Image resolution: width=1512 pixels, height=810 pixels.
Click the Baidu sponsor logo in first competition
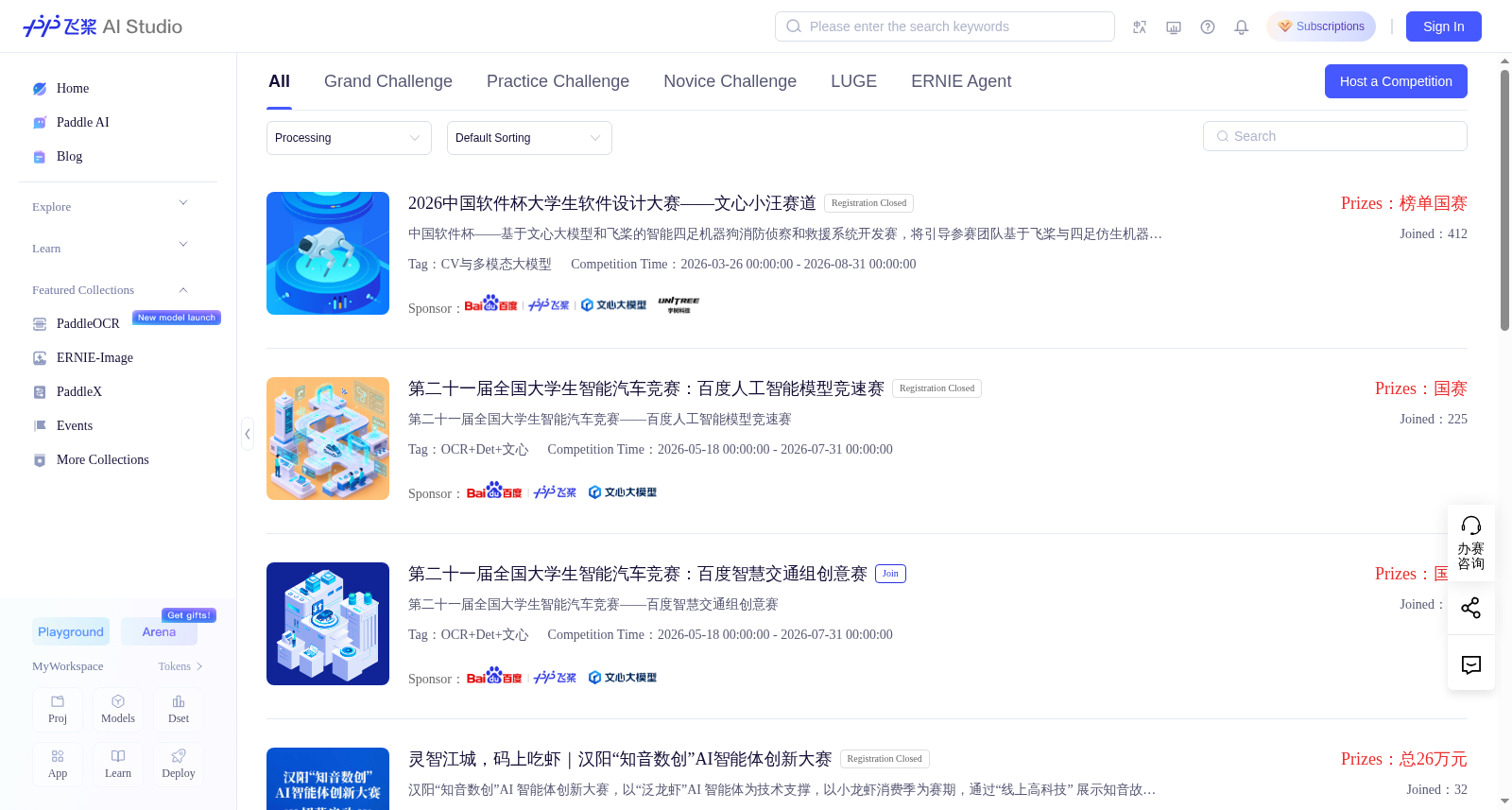coord(490,304)
